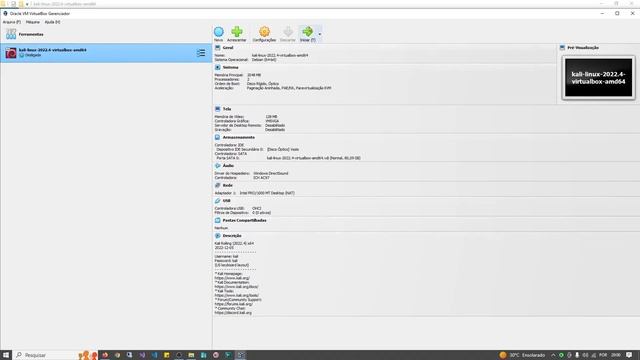The image size is (640, 360).
Task: Start the VM with Iniciar arrow
Action: (x=308, y=31)
